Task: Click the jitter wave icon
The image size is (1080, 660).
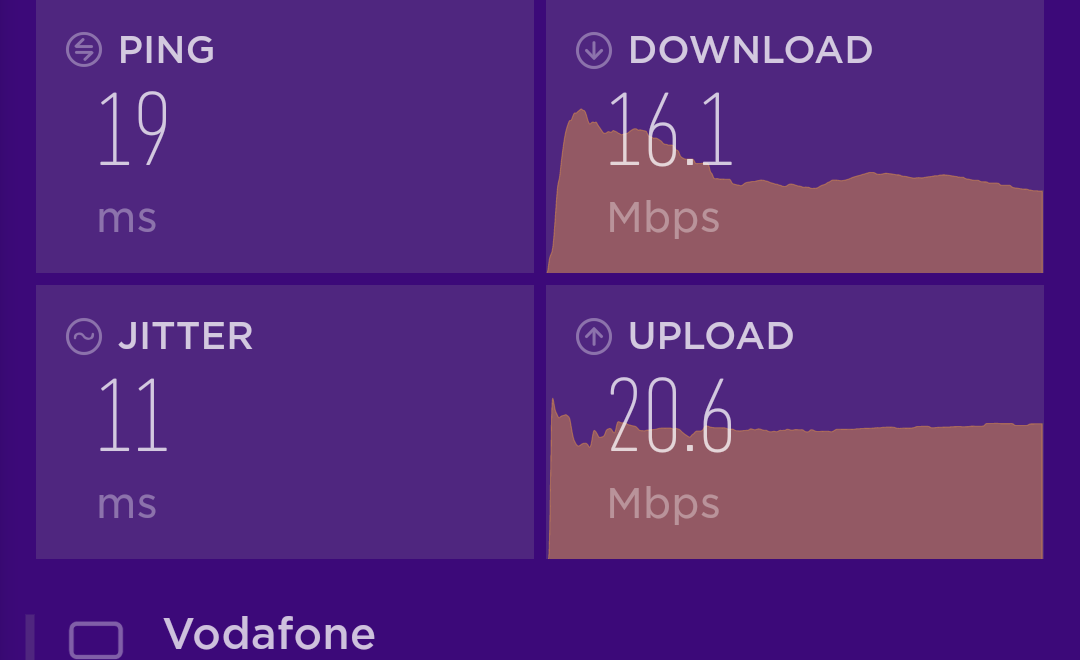Action: click(84, 336)
